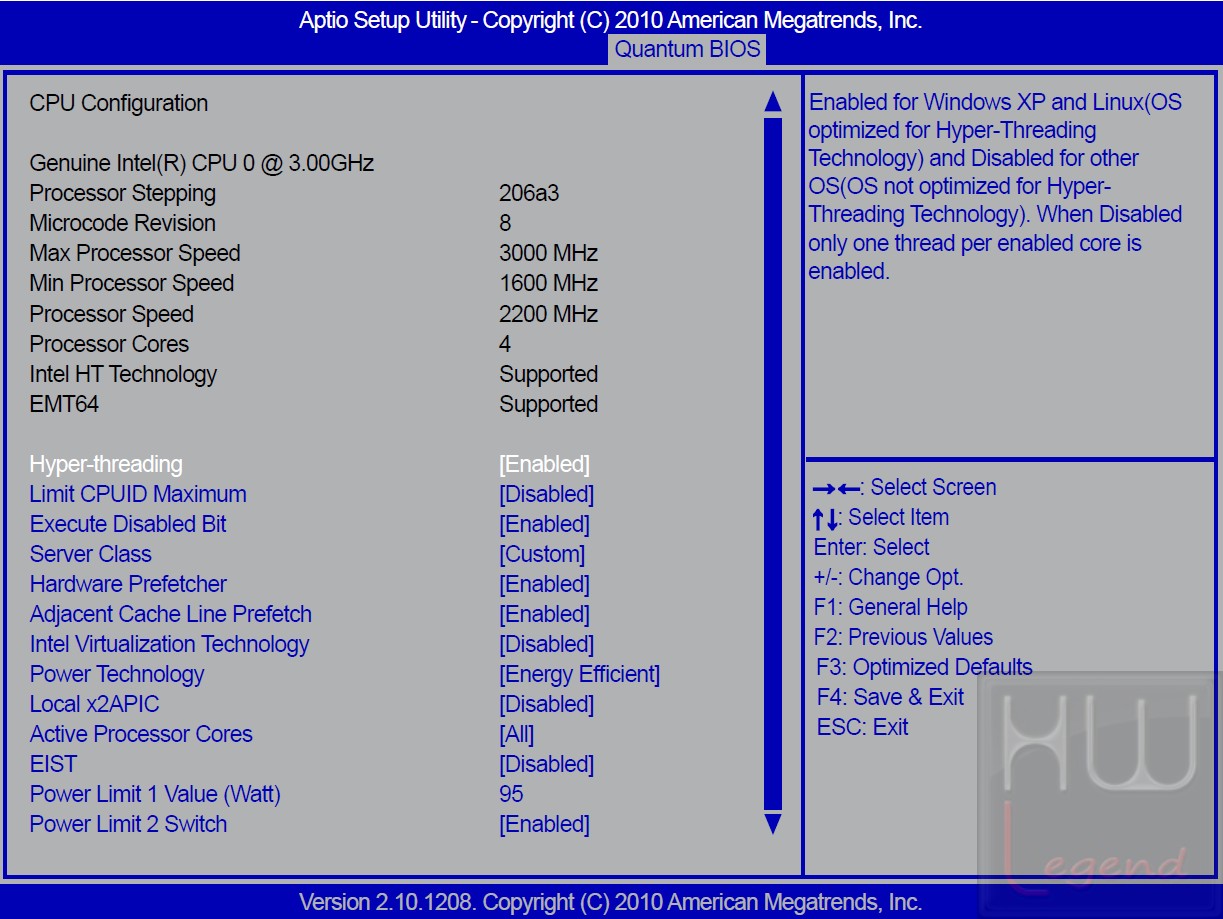The image size is (1223, 919).
Task: Select the Execute Disabled Bit setting label
Action: tap(128, 524)
